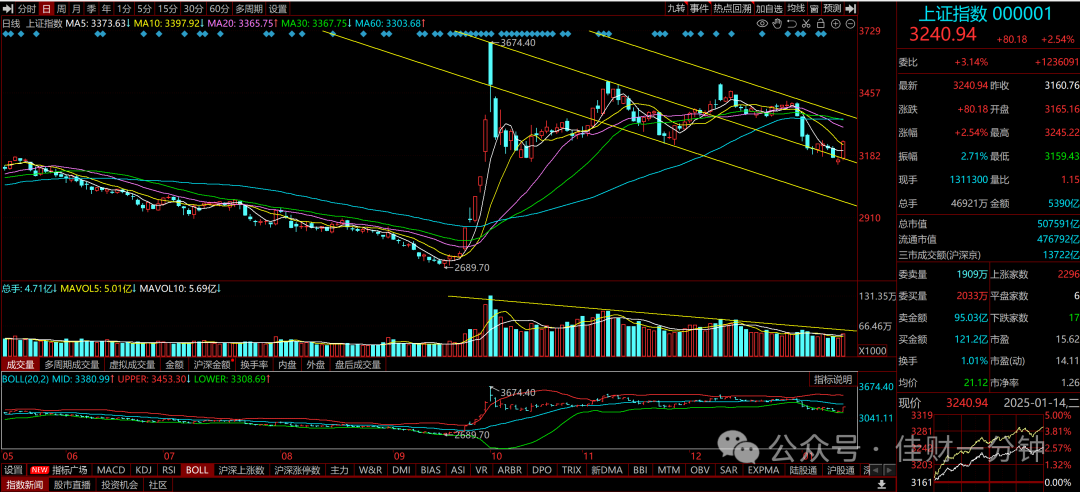Zoom out with the minus circle icon

coord(850,23)
